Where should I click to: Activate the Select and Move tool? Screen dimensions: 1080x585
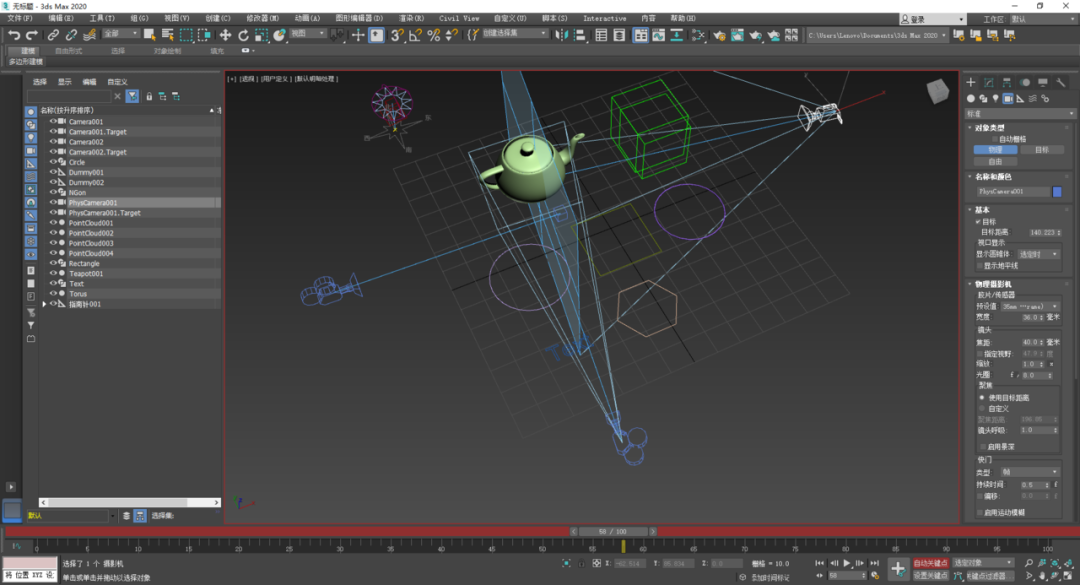point(225,34)
